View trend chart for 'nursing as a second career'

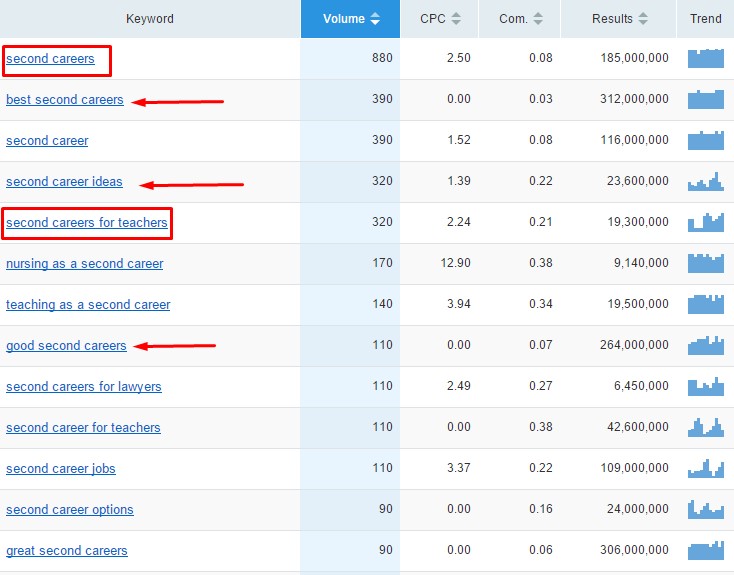705,263
